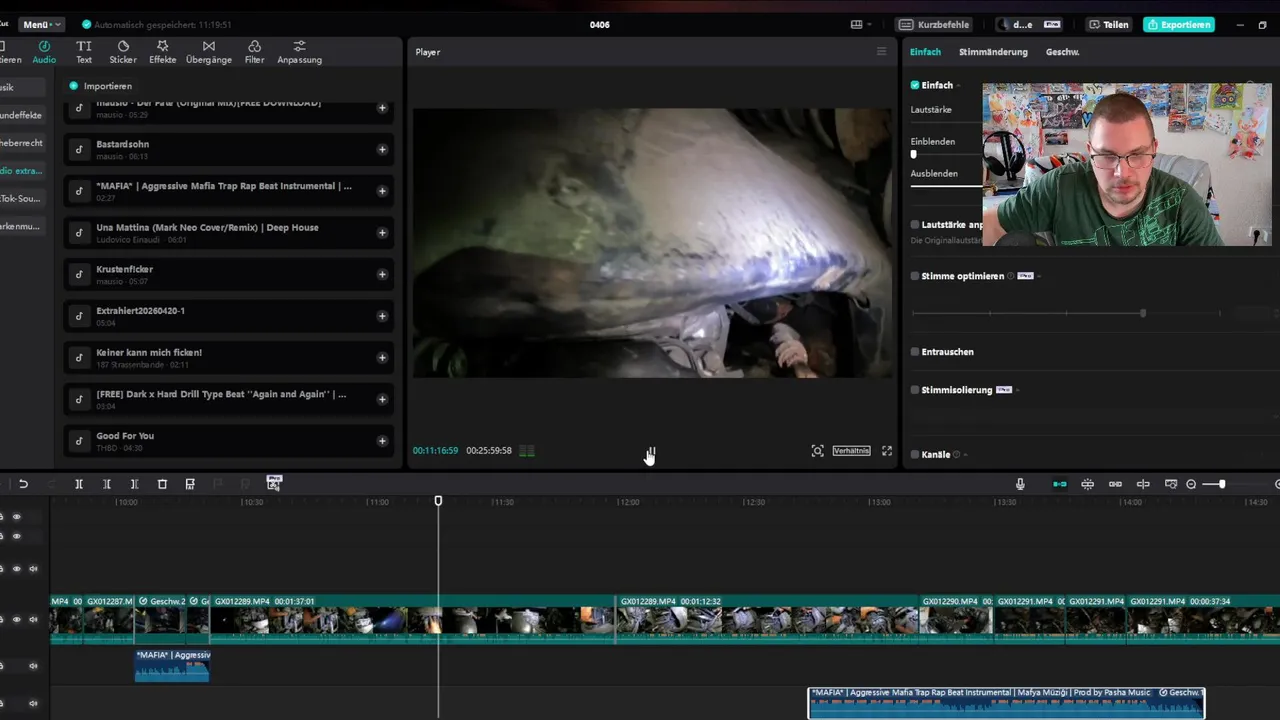Click the timeline zoom-out magnifier icon
Viewport: 1280px width, 720px height.
1191,484
